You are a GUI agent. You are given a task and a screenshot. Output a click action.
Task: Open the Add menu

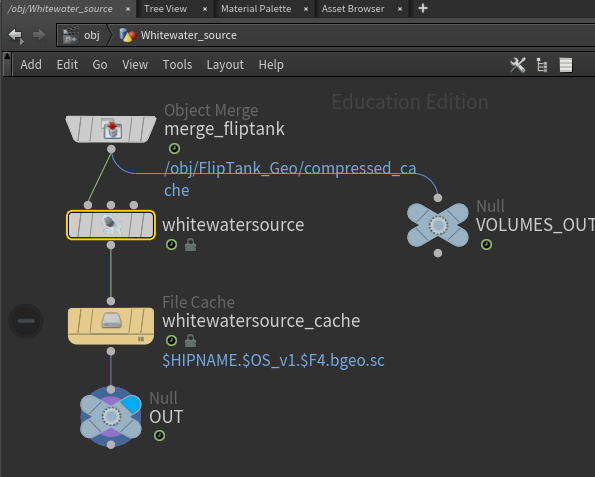(x=31, y=65)
